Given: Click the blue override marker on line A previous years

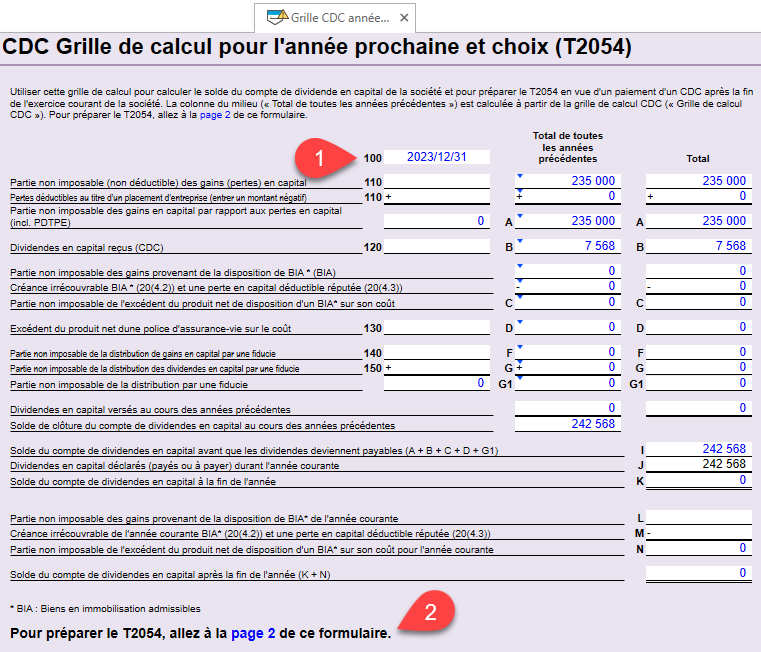Looking at the screenshot, I should tap(520, 216).
